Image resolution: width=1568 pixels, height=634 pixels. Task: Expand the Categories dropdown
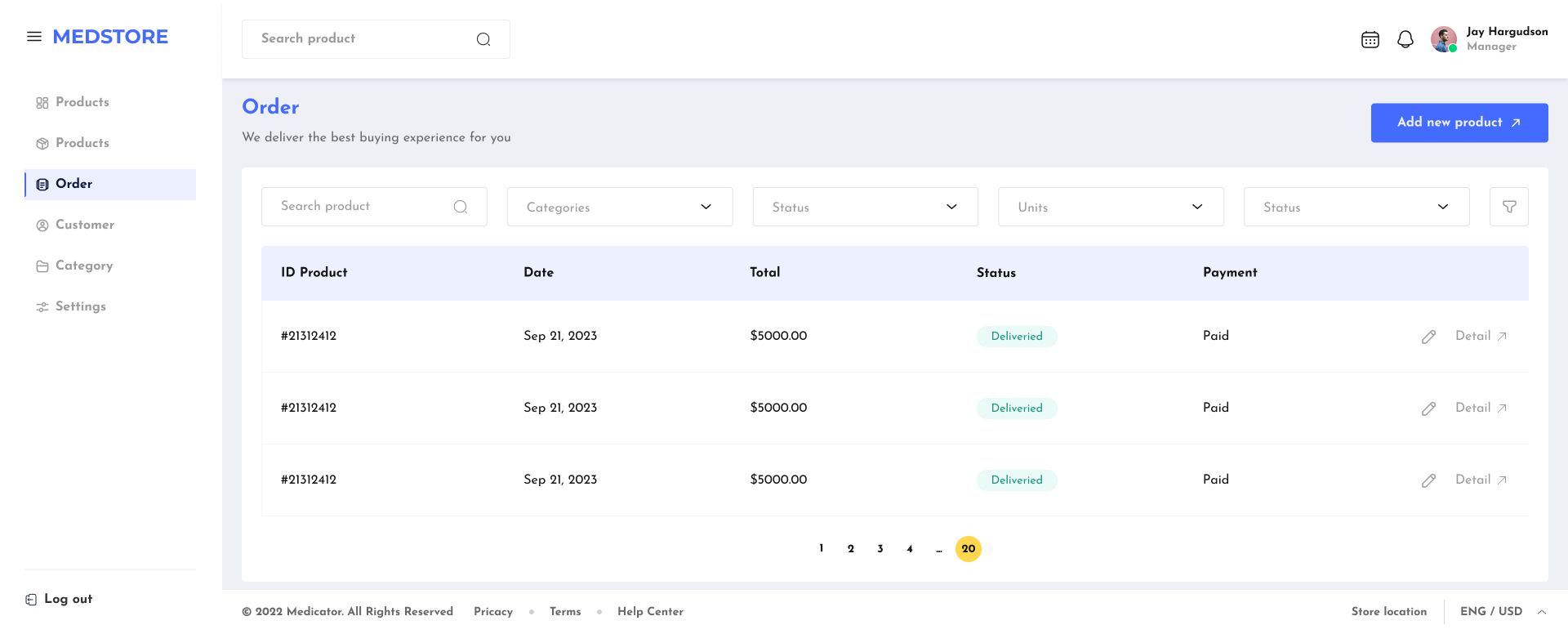point(619,207)
